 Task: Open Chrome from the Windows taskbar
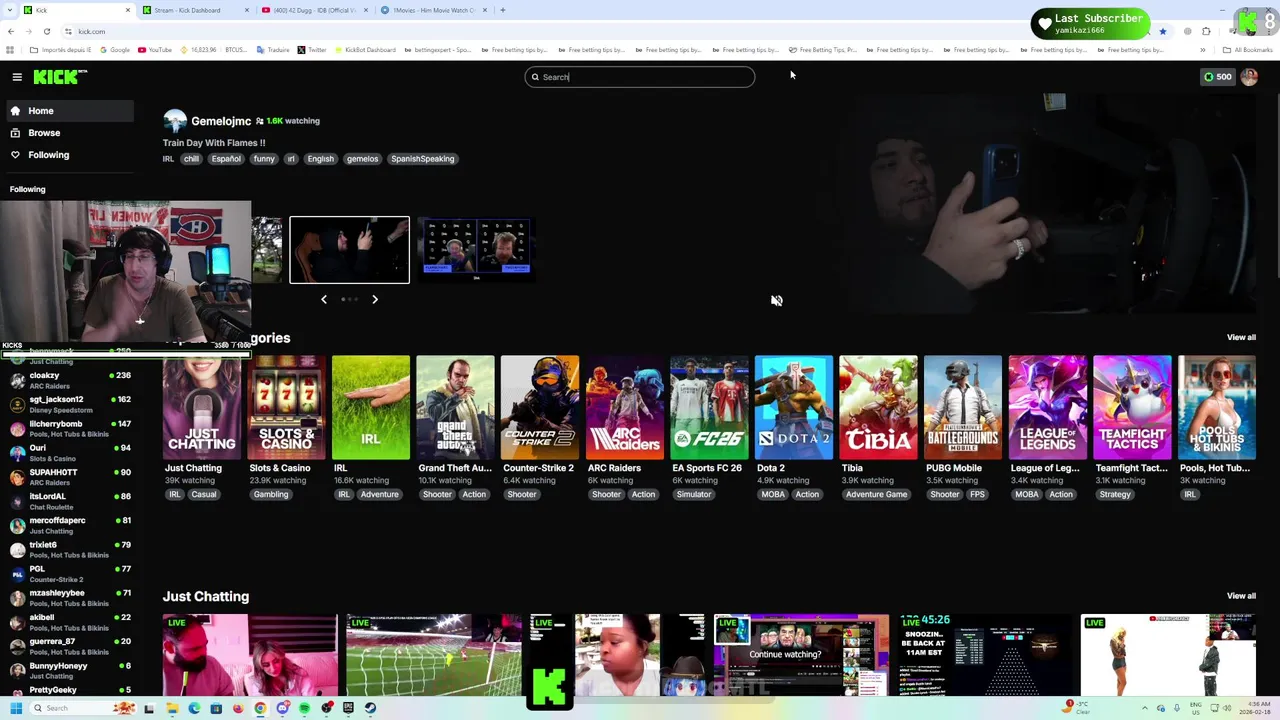pyautogui.click(x=260, y=708)
